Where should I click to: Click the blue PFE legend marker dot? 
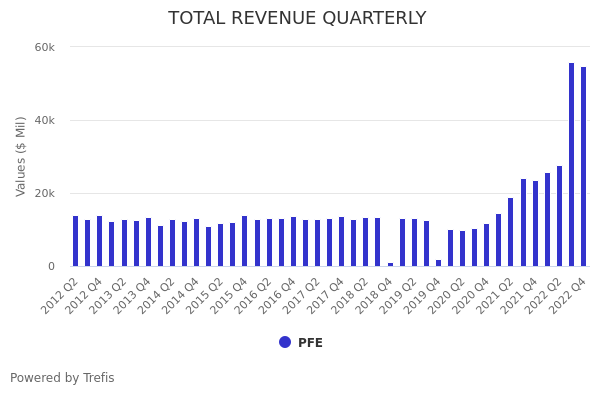coord(285,342)
